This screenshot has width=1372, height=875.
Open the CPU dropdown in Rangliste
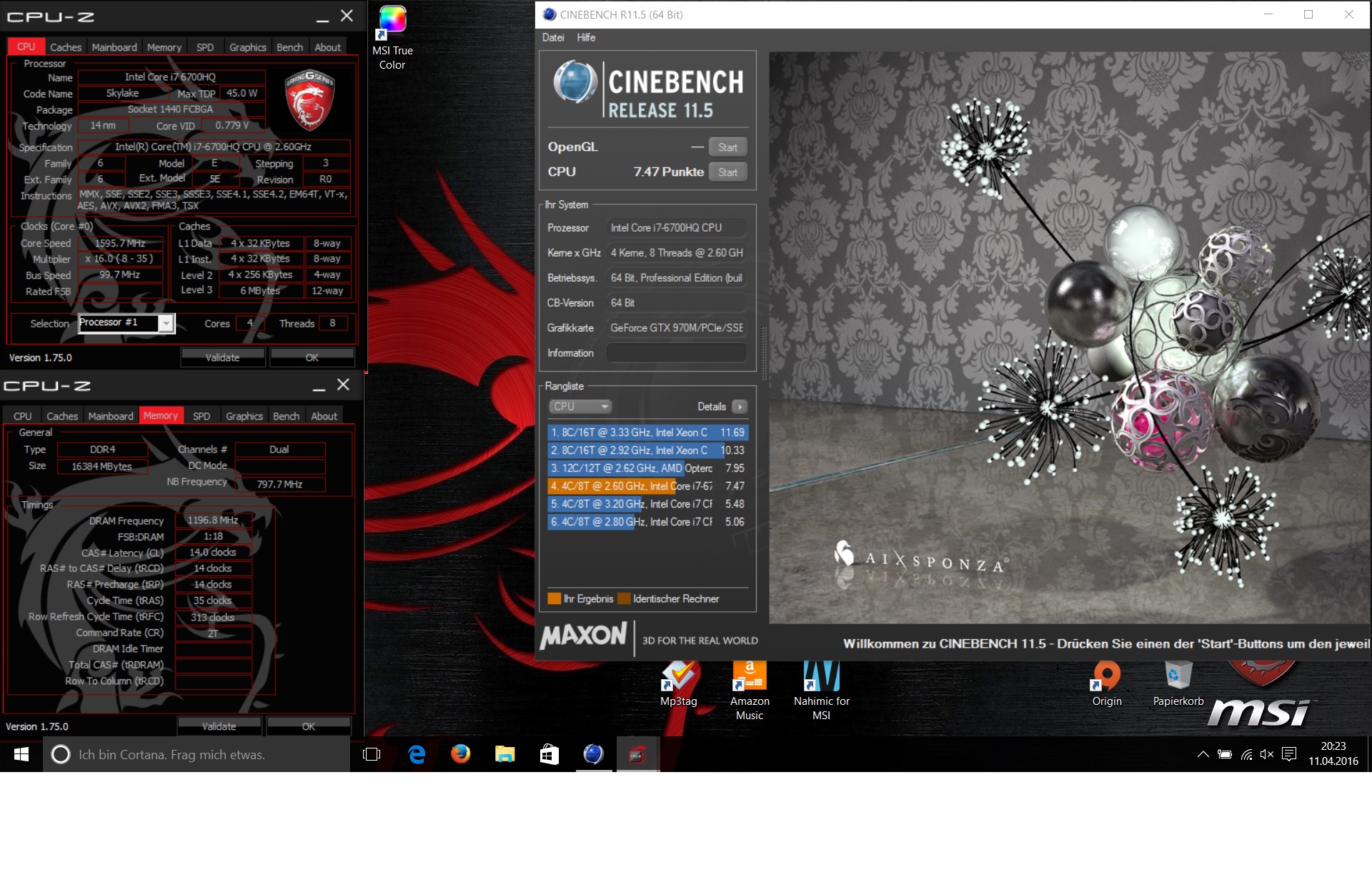(x=580, y=406)
